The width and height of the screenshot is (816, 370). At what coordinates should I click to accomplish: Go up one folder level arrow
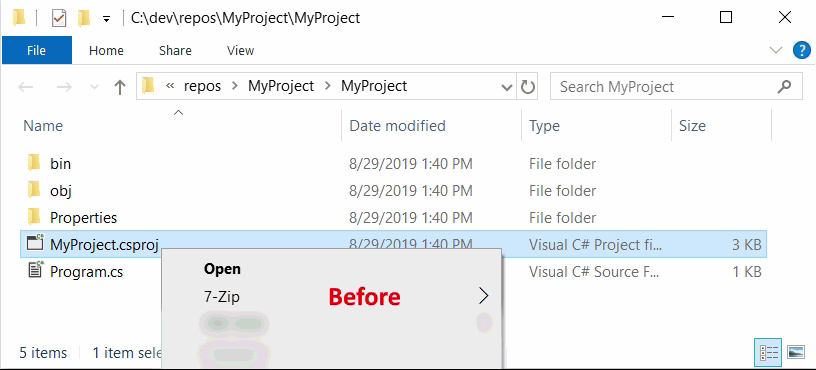point(120,87)
